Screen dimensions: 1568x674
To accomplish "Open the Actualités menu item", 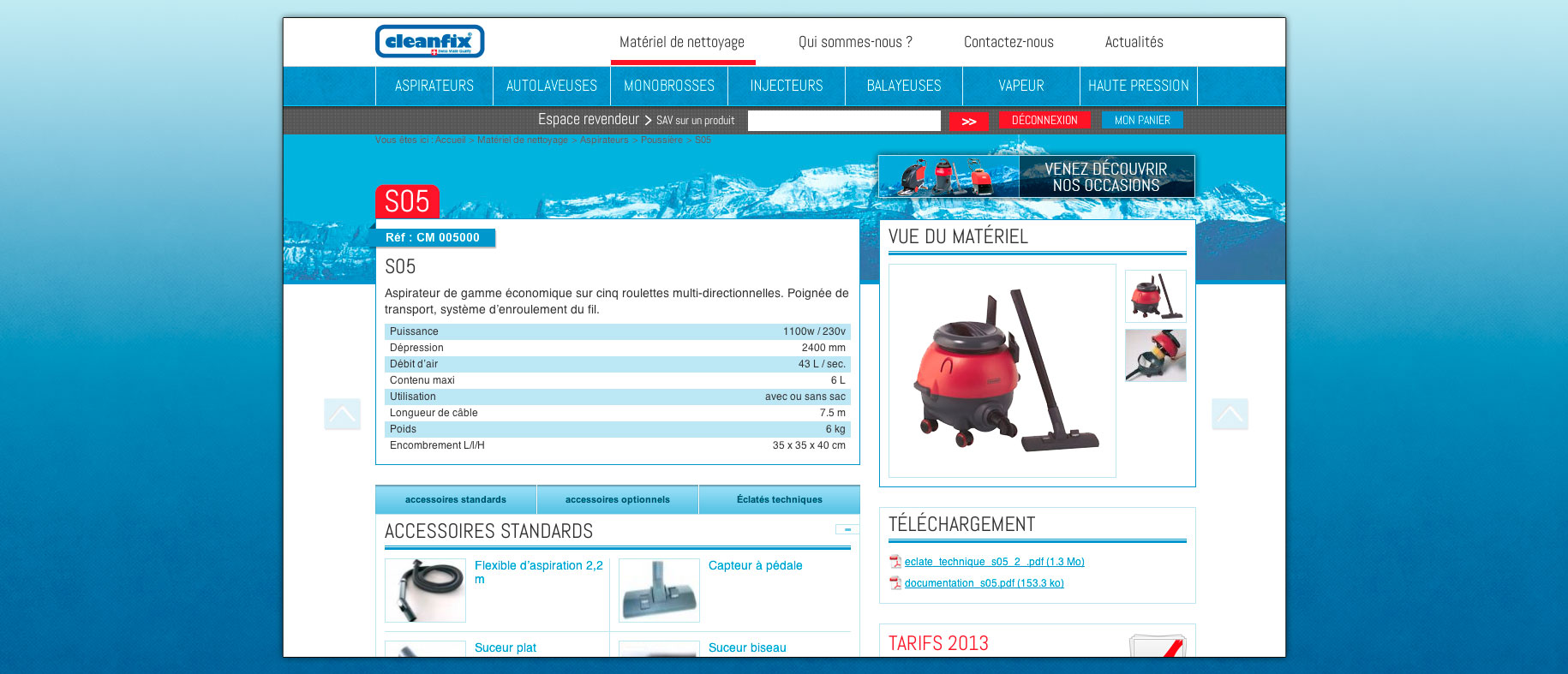I will tap(1134, 42).
